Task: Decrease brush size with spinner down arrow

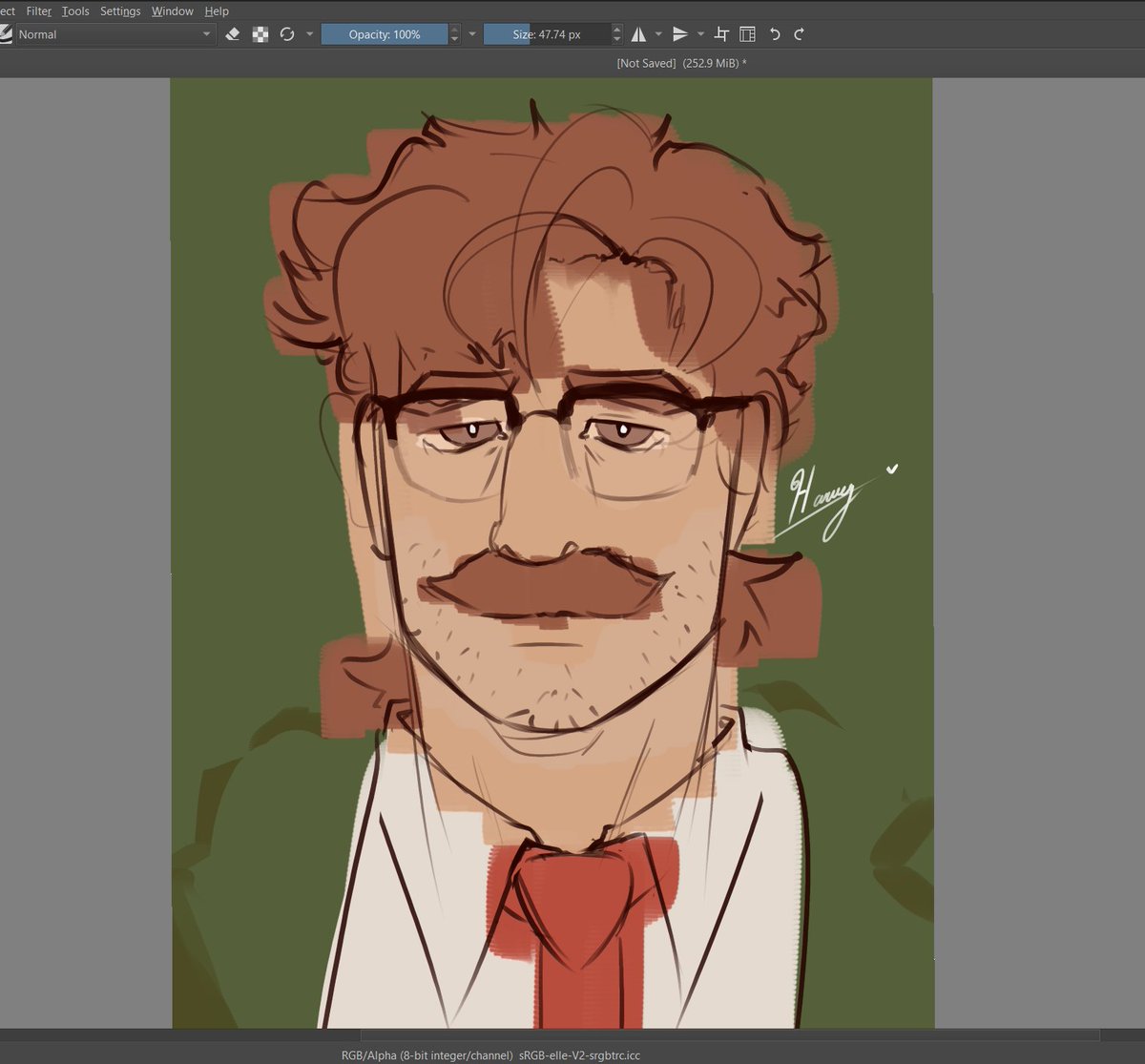Action: click(616, 40)
